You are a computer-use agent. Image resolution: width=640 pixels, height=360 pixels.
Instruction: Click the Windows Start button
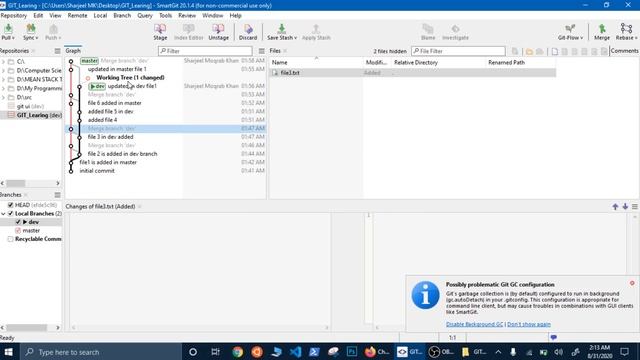coord(8,352)
